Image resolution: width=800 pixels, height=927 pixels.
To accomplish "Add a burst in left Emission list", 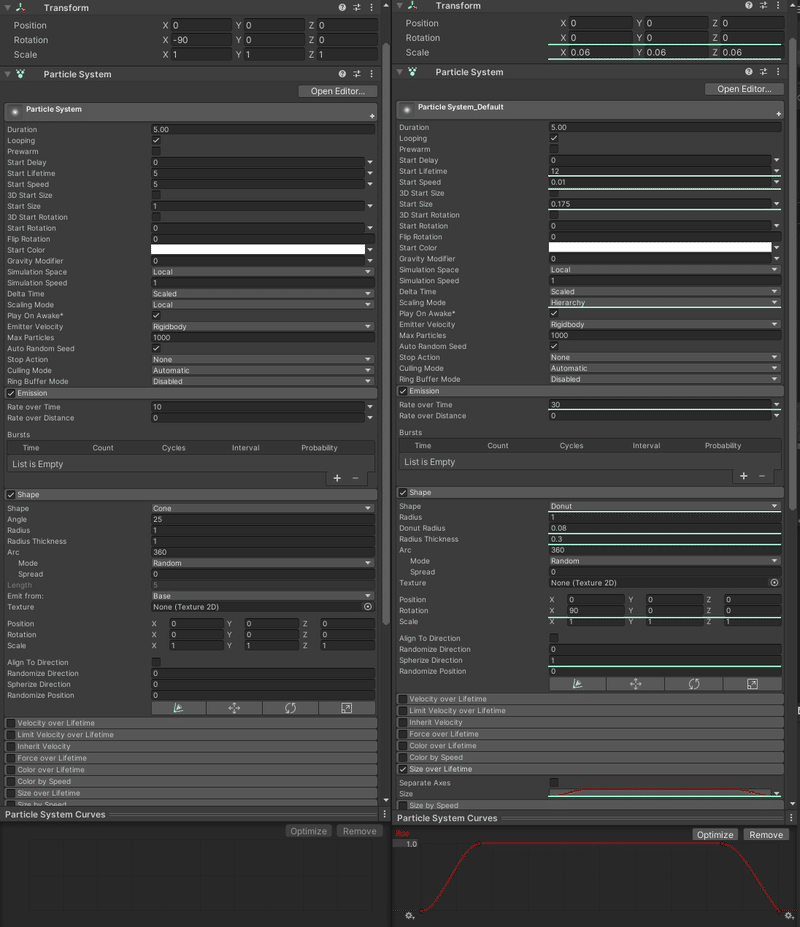I will coord(337,478).
